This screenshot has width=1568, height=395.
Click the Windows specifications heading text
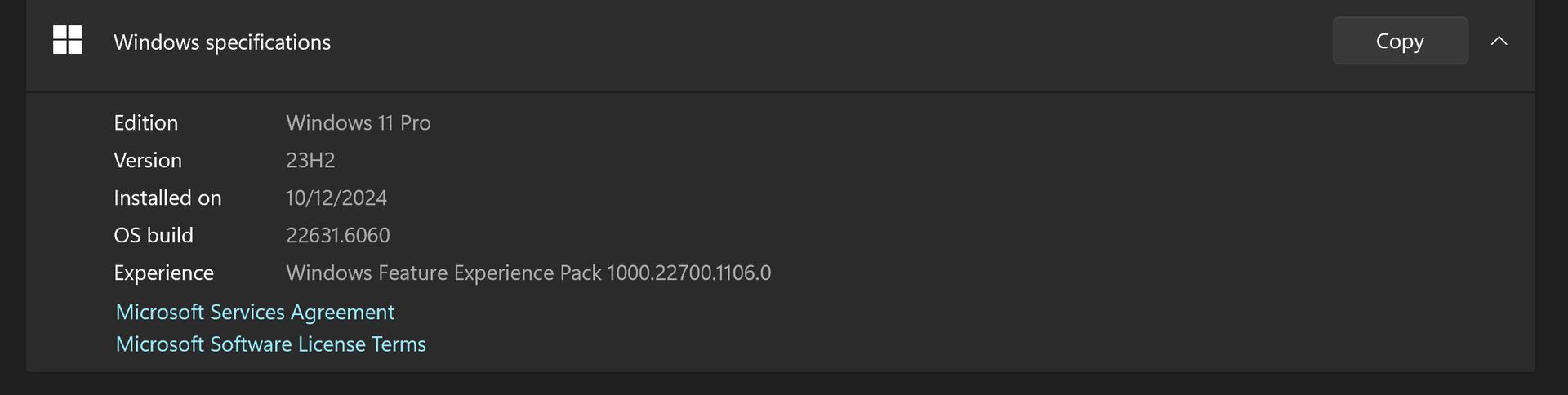(222, 42)
